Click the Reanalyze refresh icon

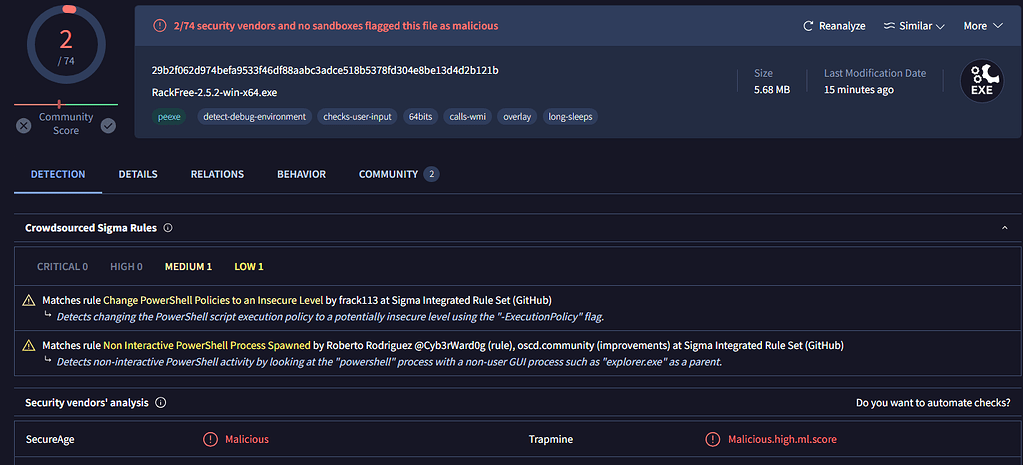tap(810, 26)
